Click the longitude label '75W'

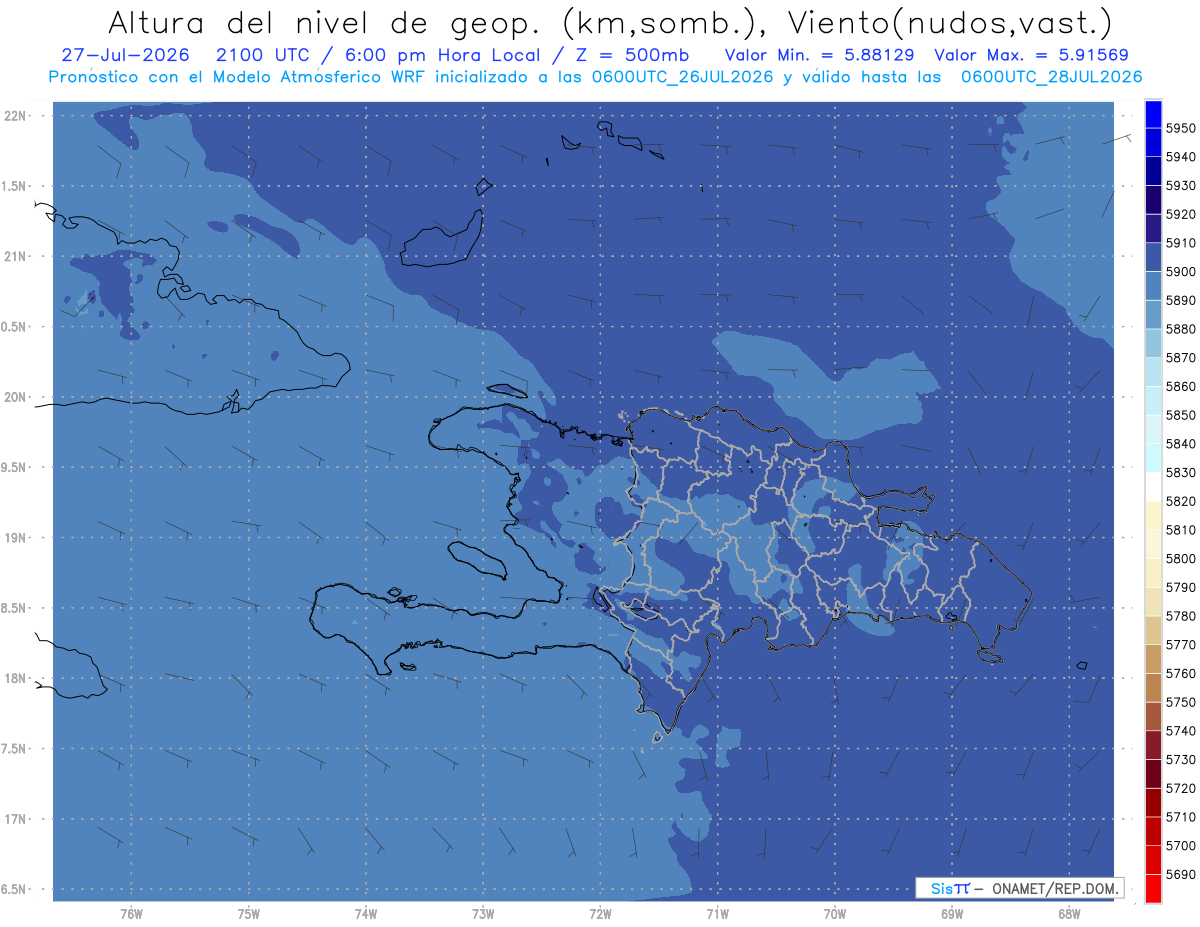point(249,914)
